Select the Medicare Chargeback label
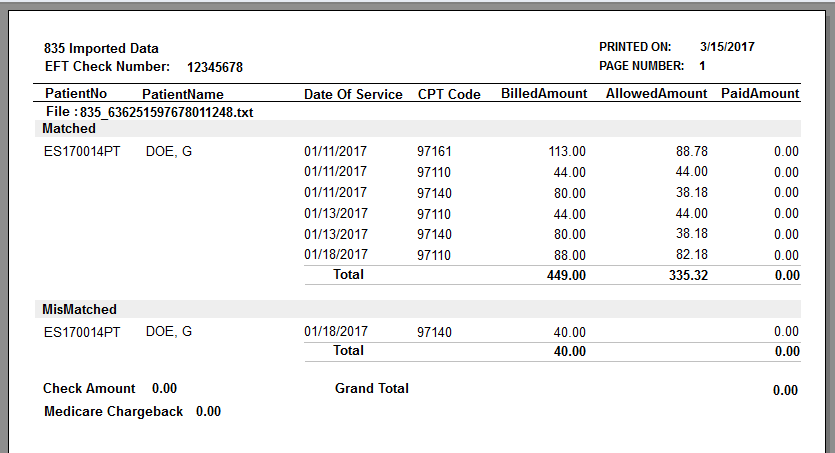 [x=114, y=411]
